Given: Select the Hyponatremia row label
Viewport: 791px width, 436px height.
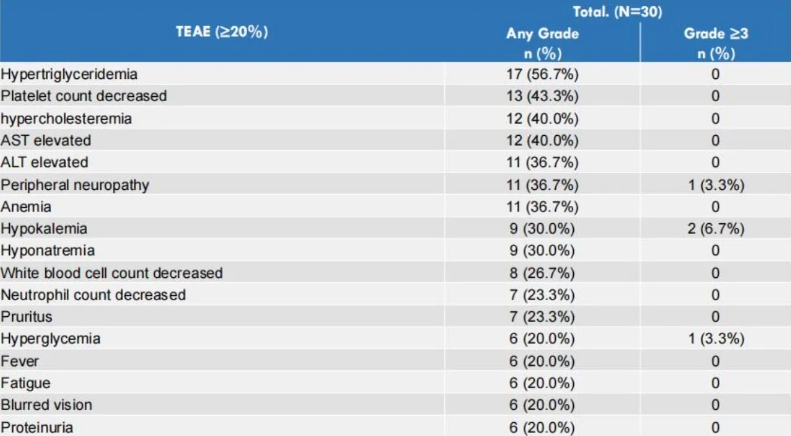Looking at the screenshot, I should click(x=48, y=250).
